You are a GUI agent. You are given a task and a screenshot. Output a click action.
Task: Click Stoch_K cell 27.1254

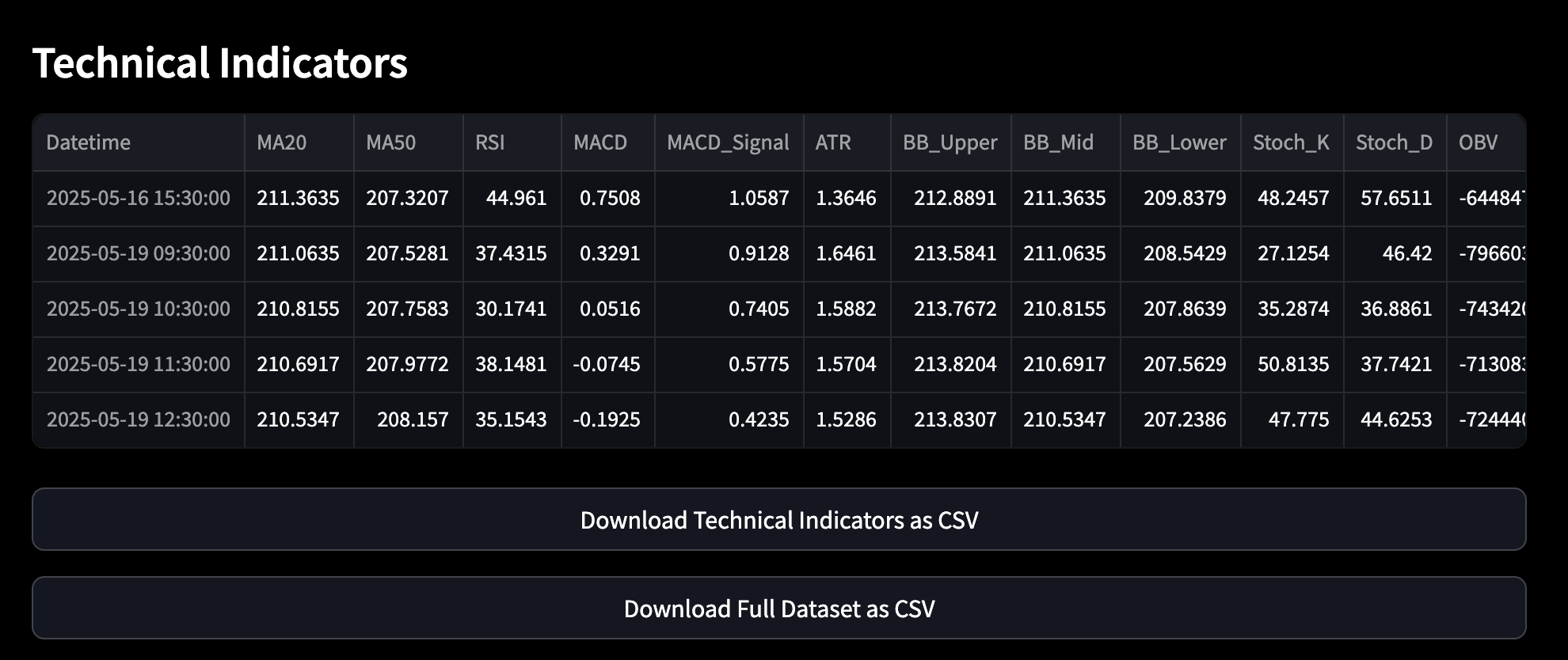(x=1292, y=253)
